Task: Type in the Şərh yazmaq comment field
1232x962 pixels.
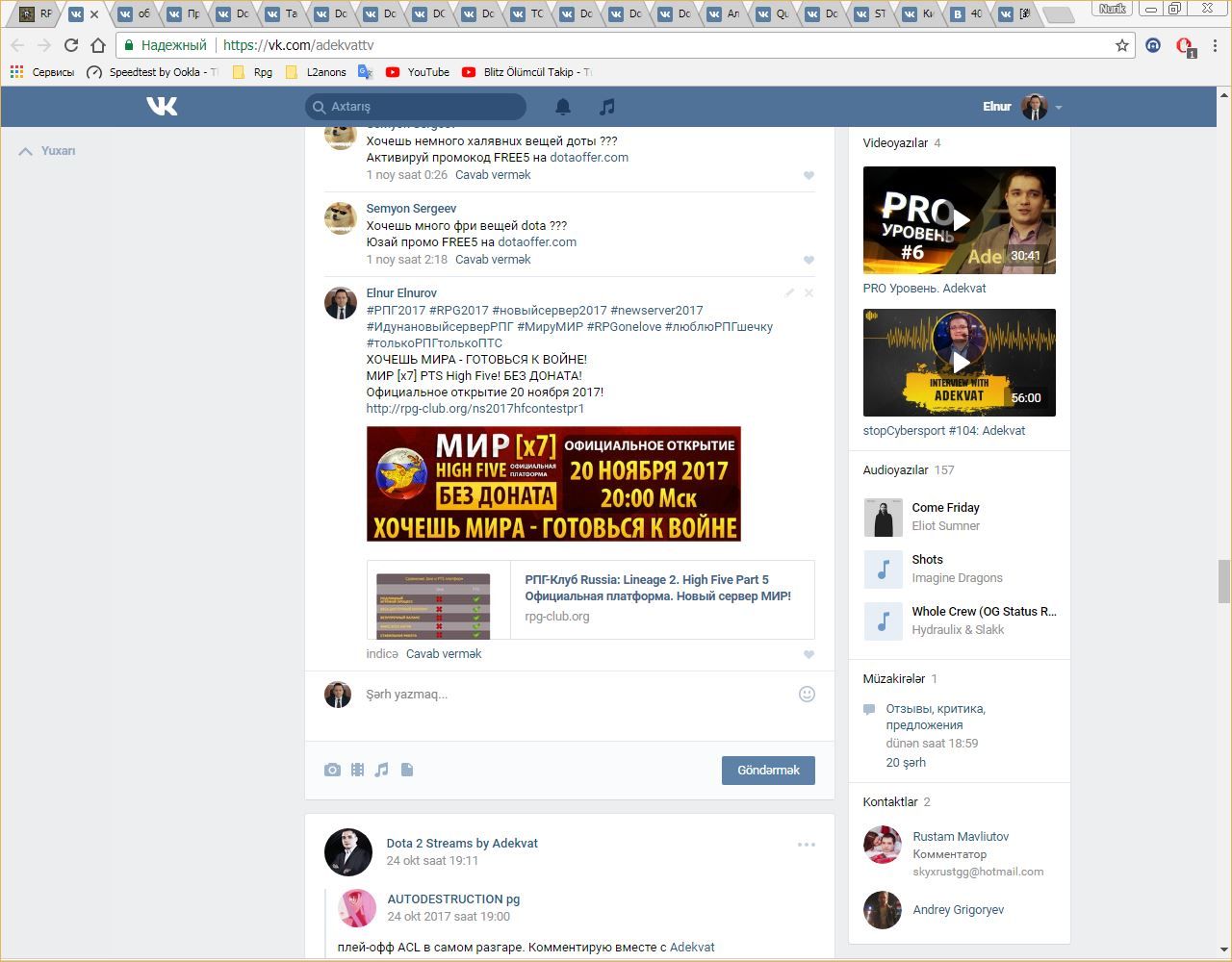Action: pyautogui.click(x=577, y=695)
